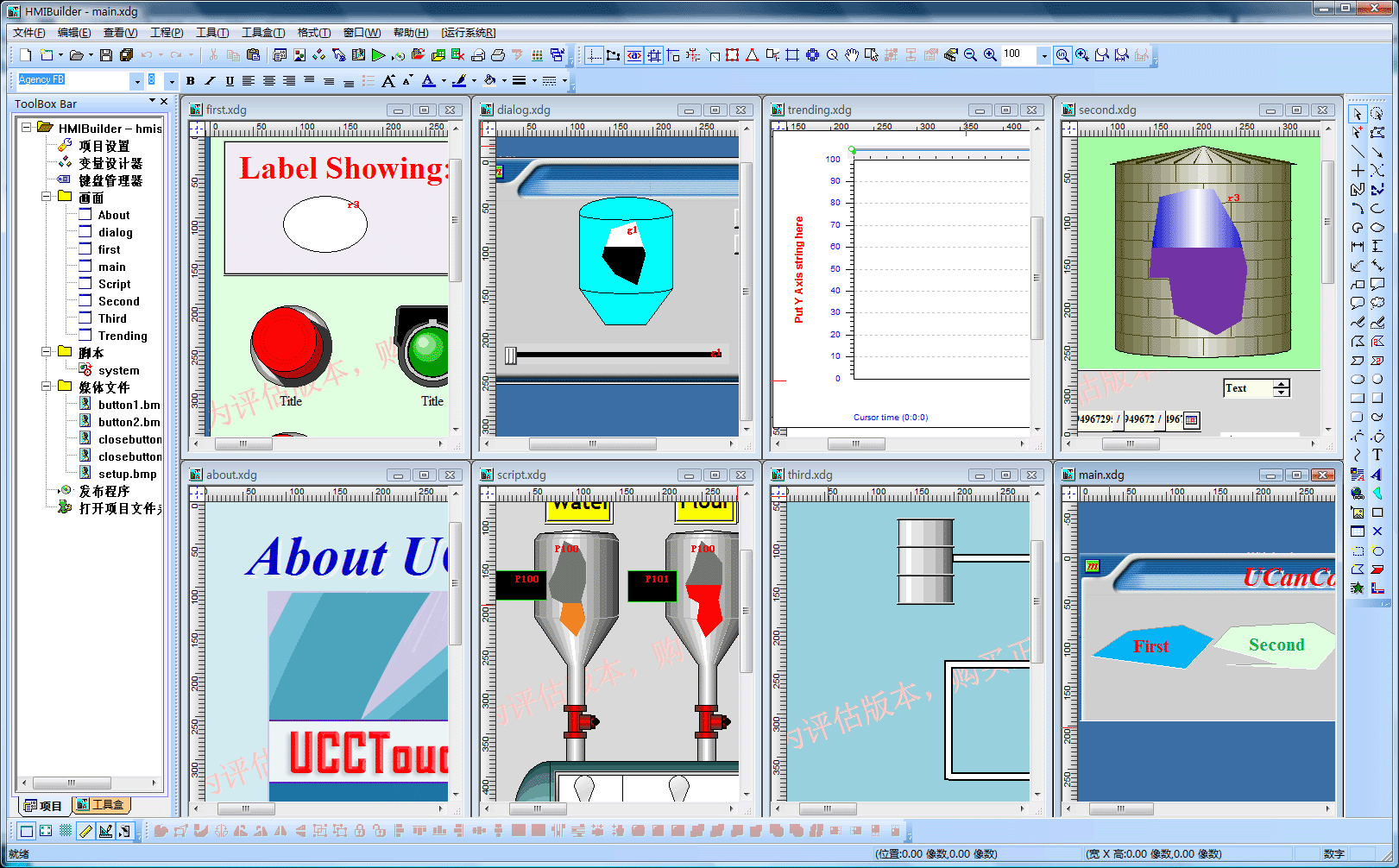Save the project with the floppy disk icon

pos(106,55)
